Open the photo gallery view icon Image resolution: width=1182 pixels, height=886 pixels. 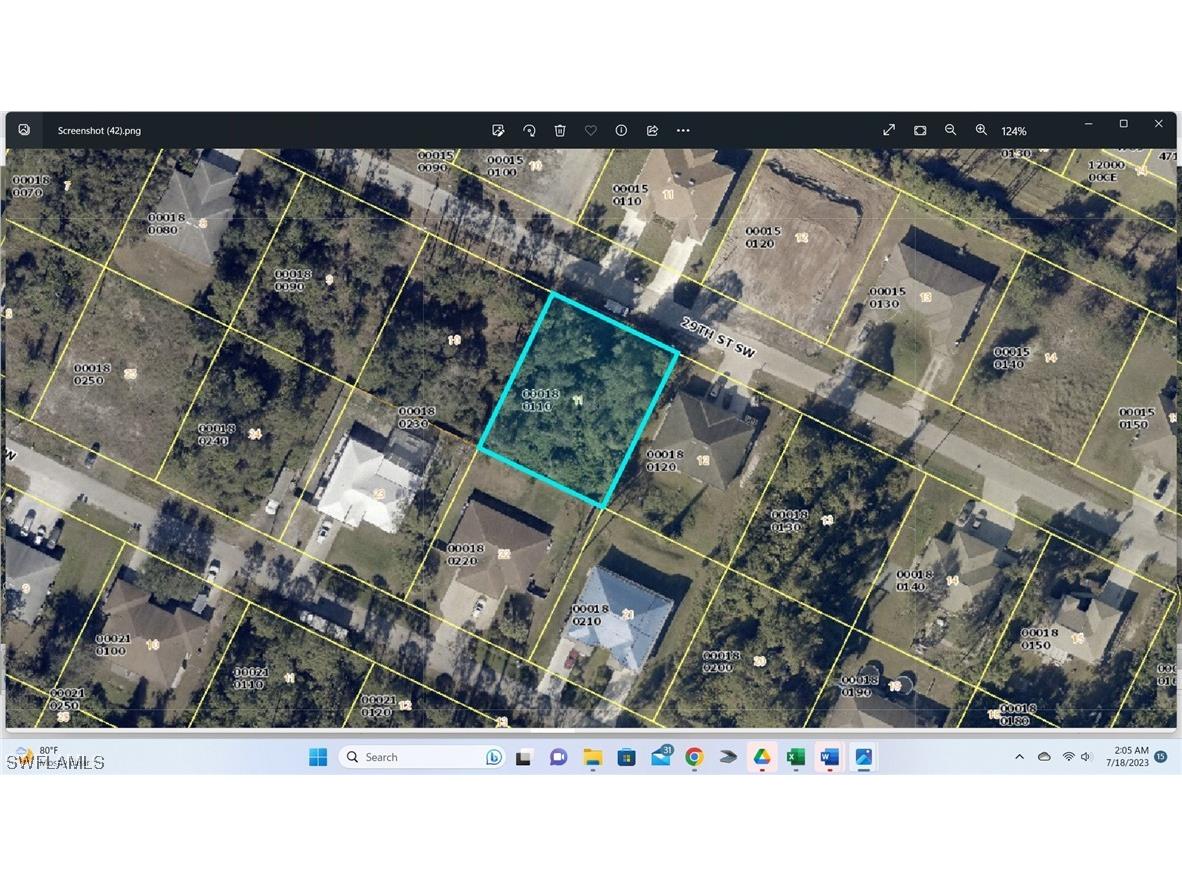click(x=24, y=129)
